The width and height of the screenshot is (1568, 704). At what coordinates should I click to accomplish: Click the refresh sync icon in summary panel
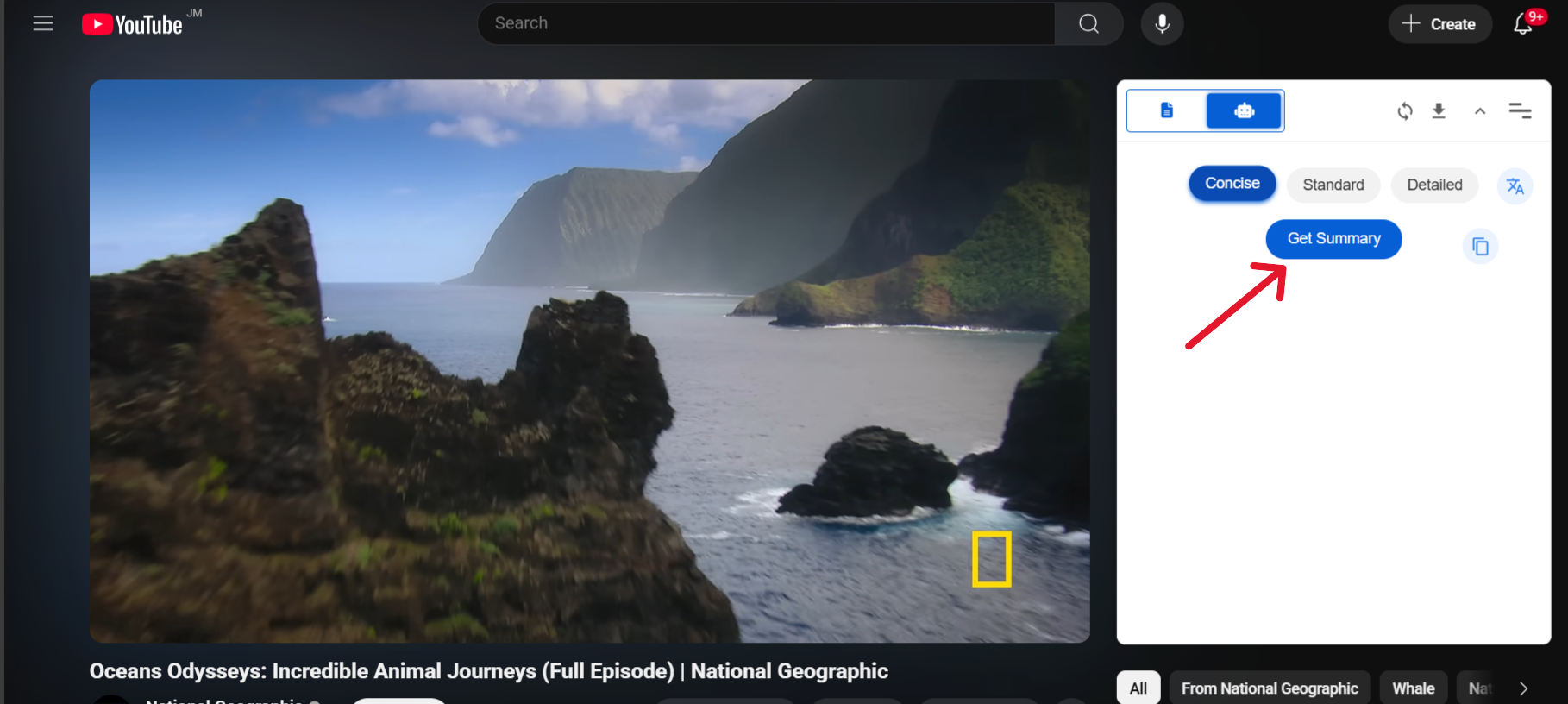point(1405,111)
